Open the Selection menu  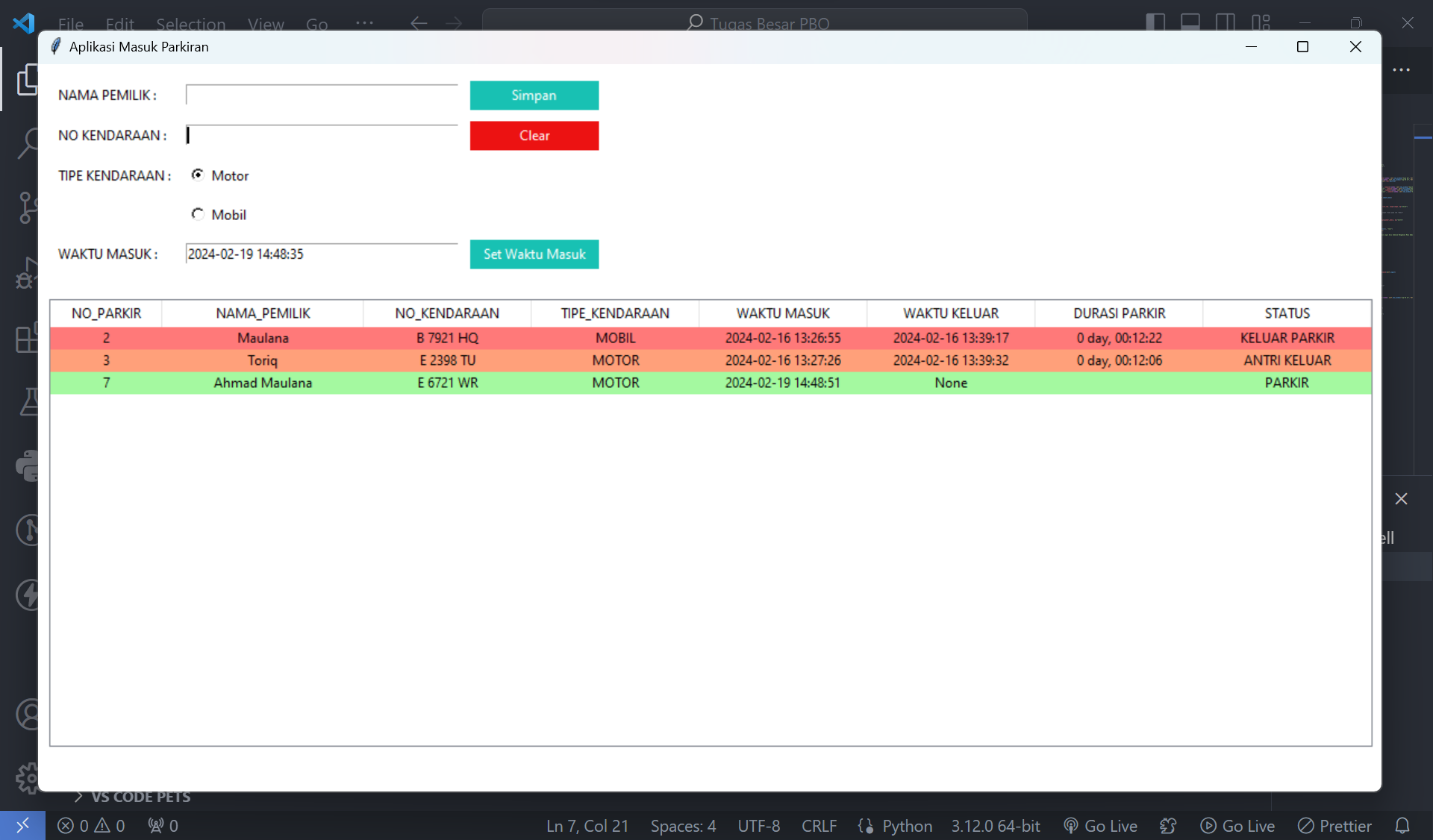pyautogui.click(x=190, y=24)
